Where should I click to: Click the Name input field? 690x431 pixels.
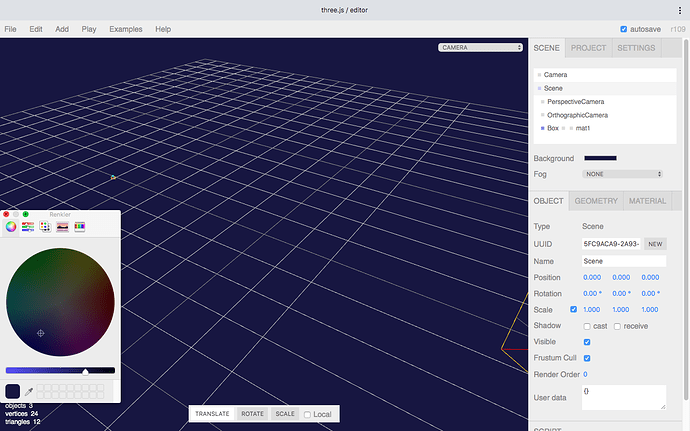click(x=624, y=261)
